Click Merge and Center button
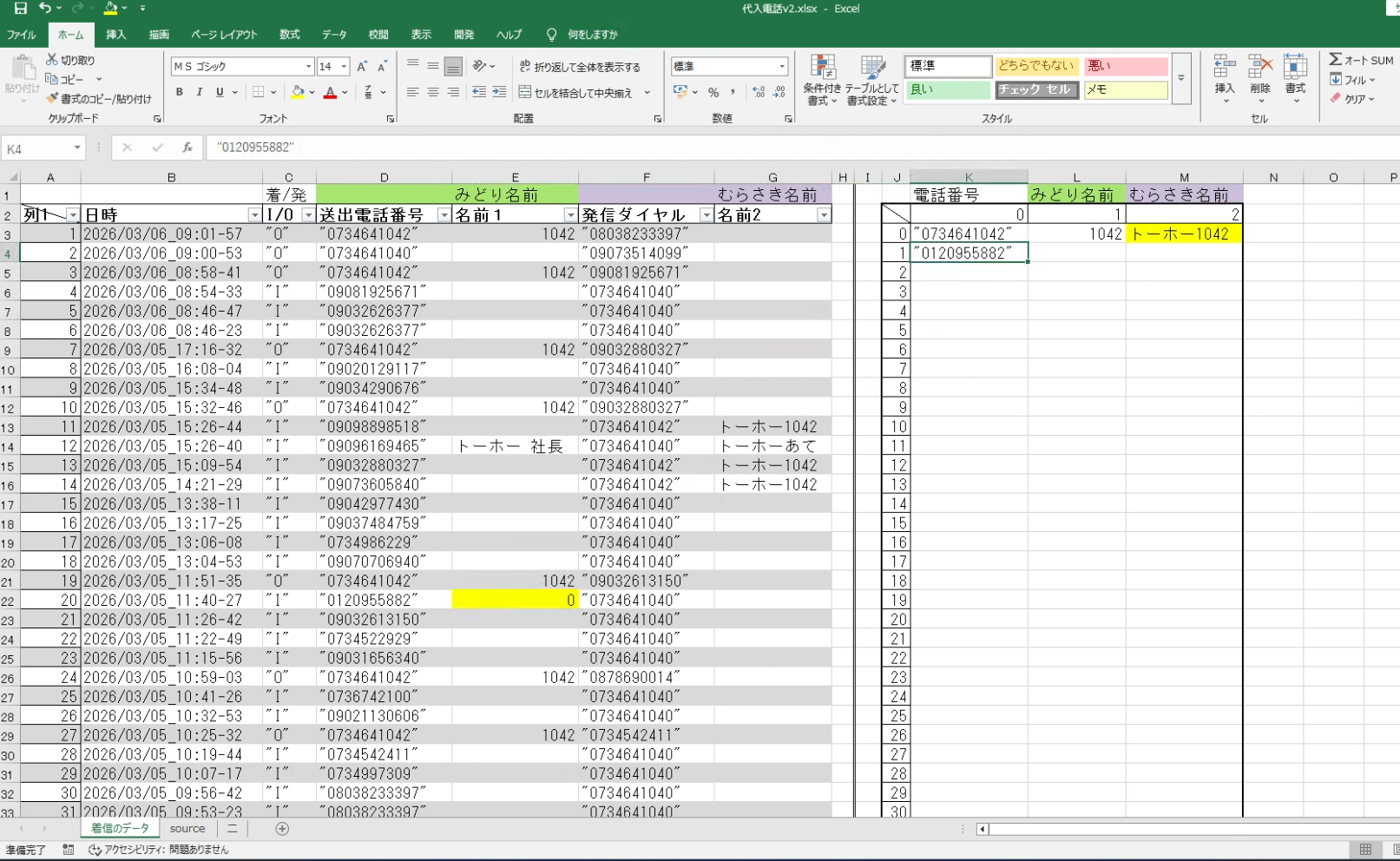The width and height of the screenshot is (1400, 861). coord(576,93)
